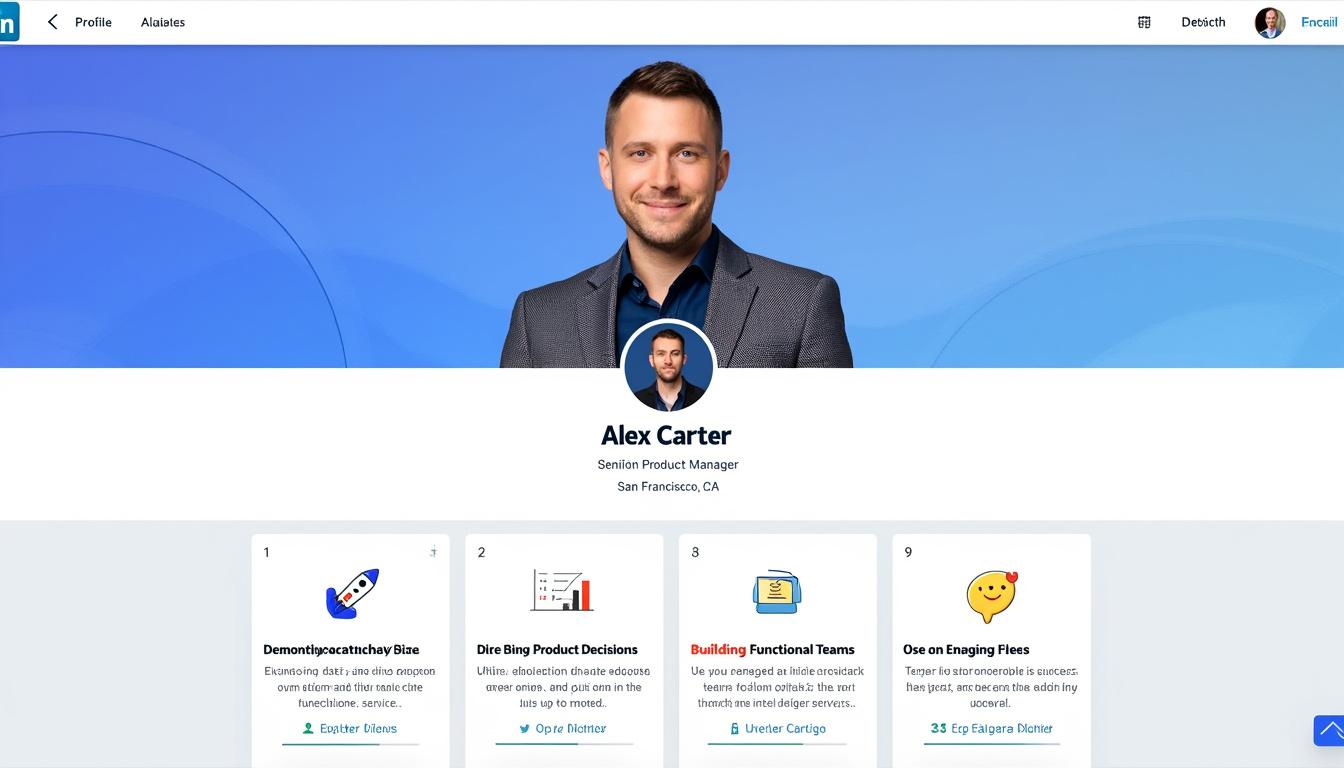Open the Debicth link in header
The width and height of the screenshot is (1344, 768).
[1203, 22]
